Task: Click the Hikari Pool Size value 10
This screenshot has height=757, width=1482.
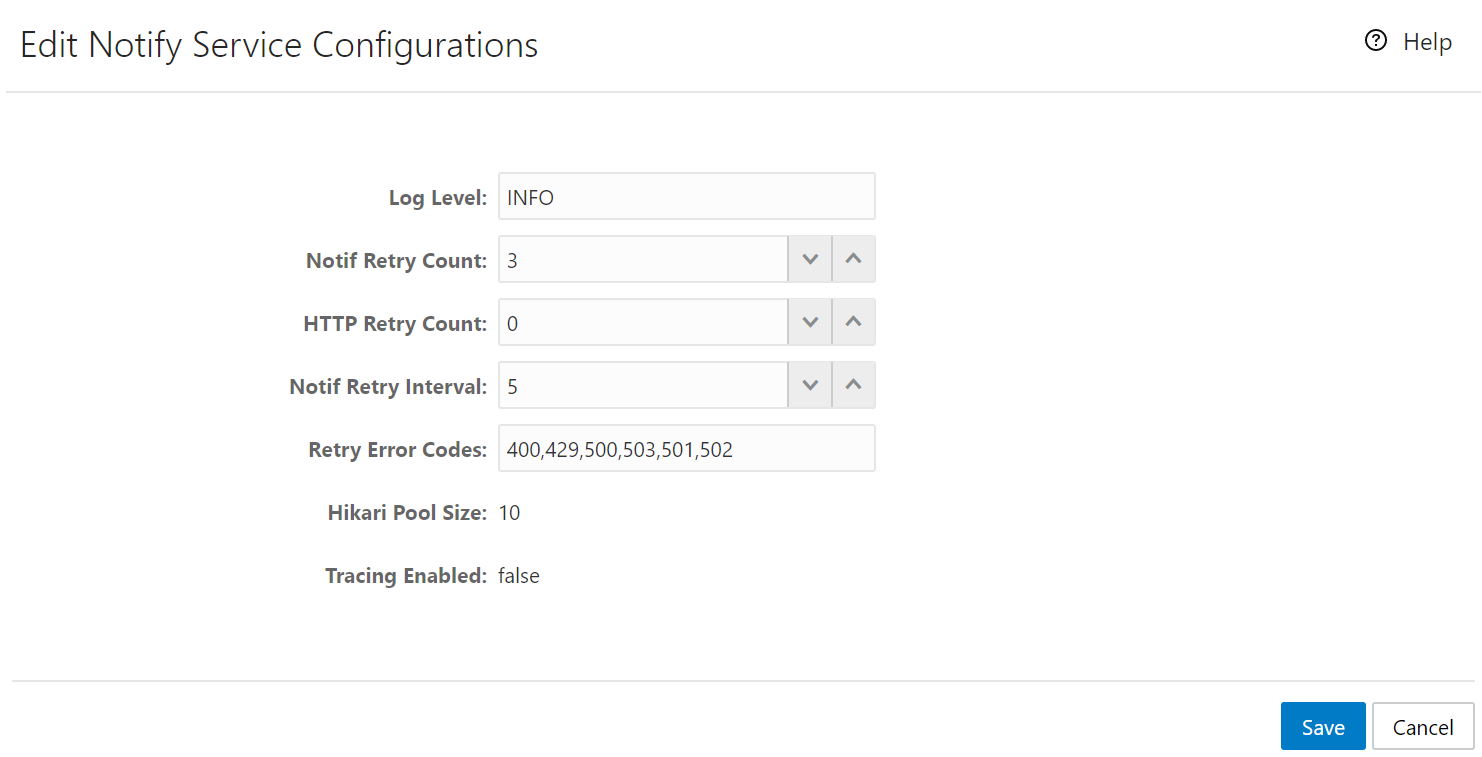Action: tap(509, 513)
